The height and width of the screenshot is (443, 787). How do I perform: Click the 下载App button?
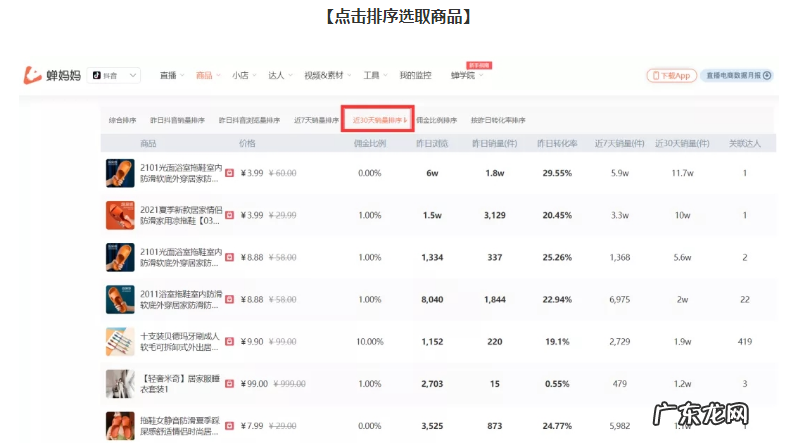672,76
